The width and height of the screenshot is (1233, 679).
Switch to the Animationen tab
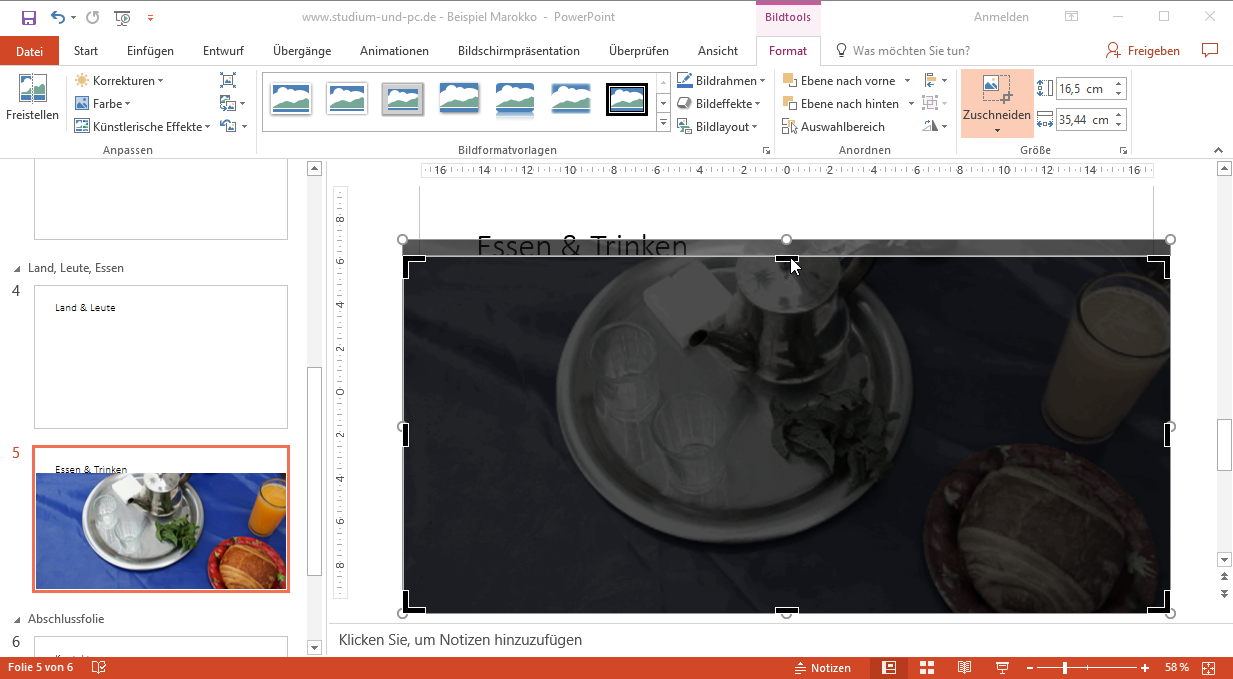tap(394, 51)
